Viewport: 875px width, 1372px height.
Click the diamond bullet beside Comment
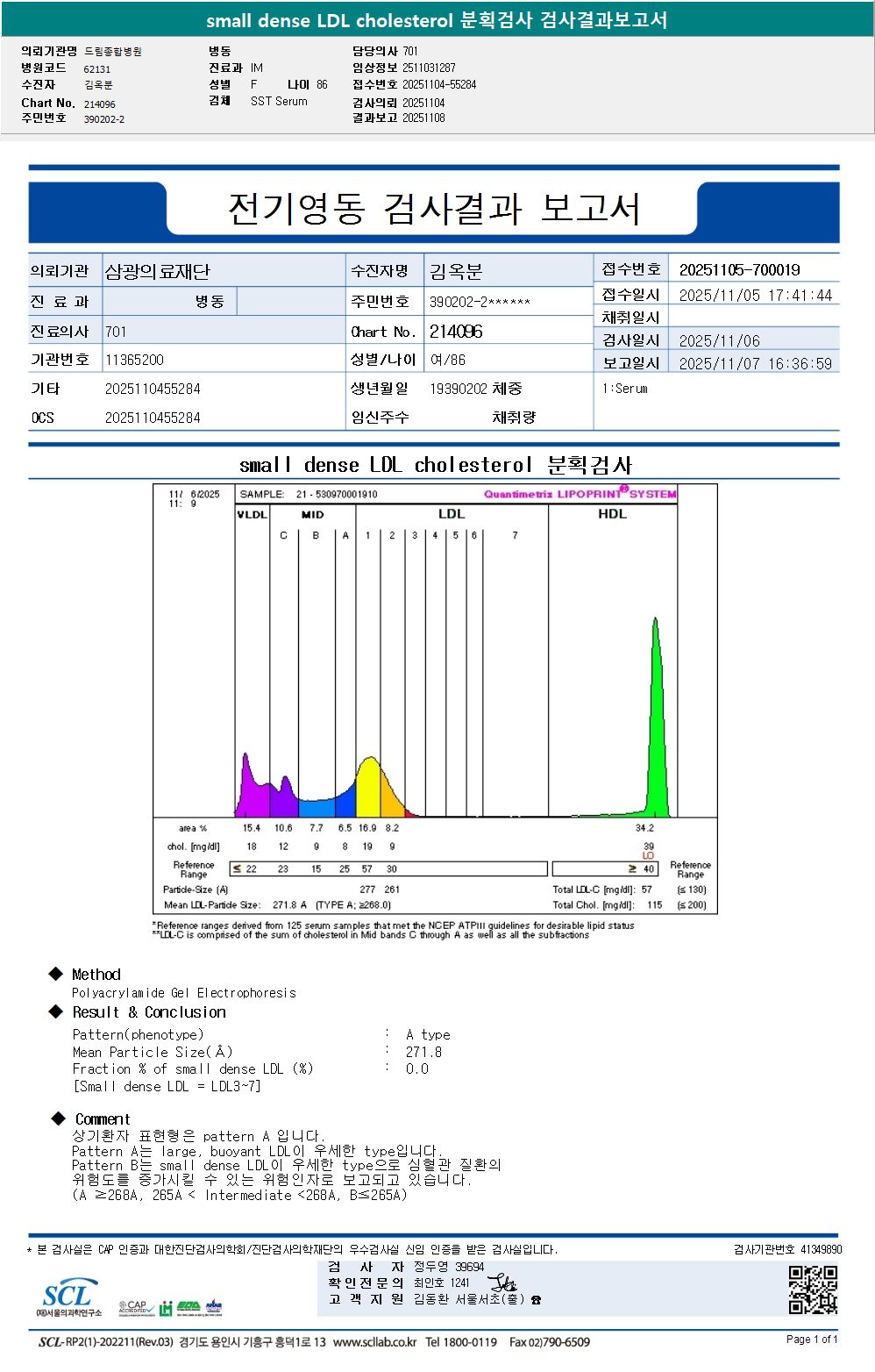click(x=59, y=1118)
